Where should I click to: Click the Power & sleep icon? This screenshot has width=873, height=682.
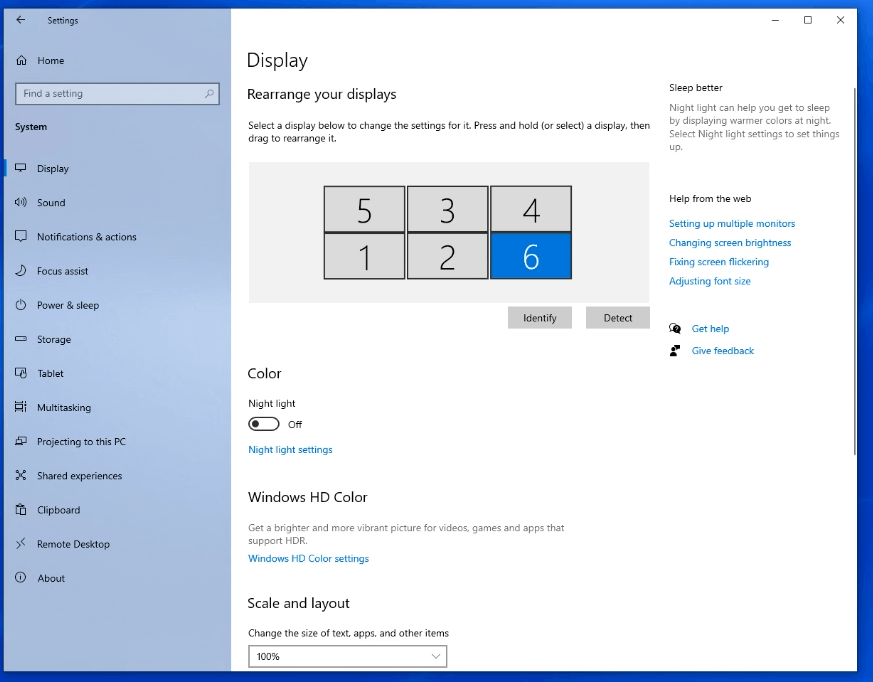tap(21, 305)
